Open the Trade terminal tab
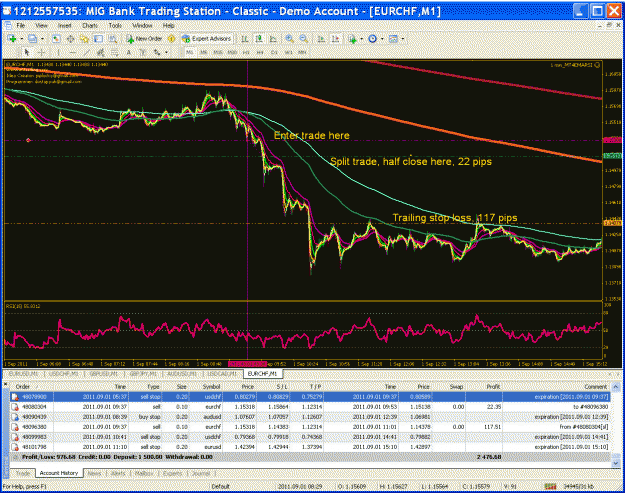The image size is (625, 493). tap(23, 473)
